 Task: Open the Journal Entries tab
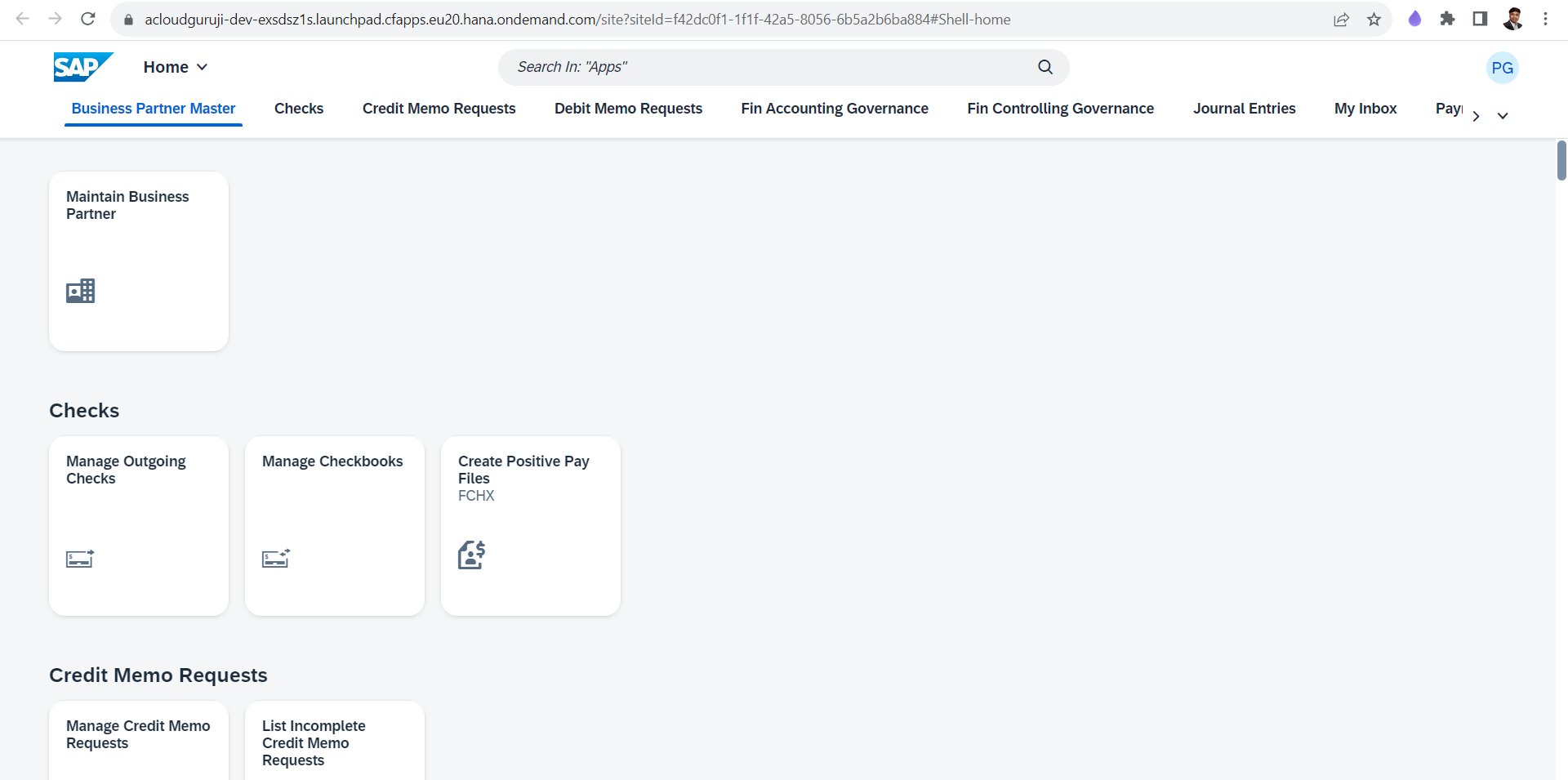click(x=1244, y=109)
